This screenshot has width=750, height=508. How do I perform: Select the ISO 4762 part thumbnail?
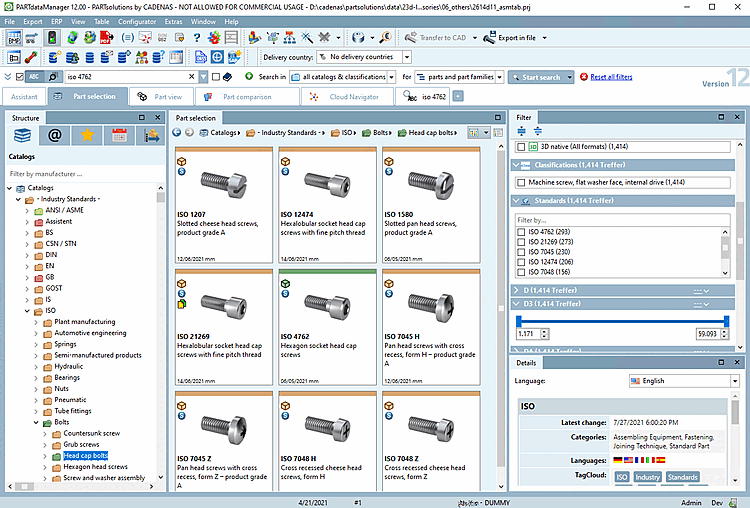coord(327,305)
